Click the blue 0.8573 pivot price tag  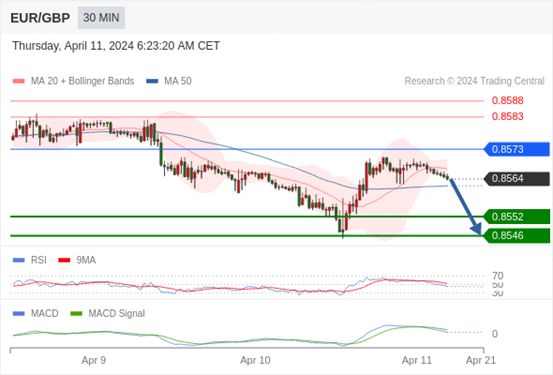tap(517, 149)
